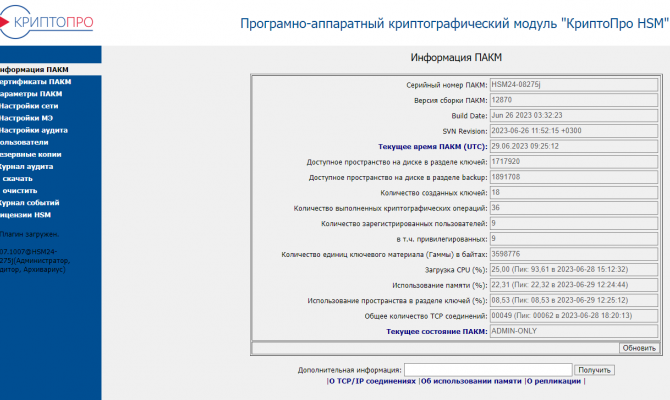Click Текущее состояние ПАКМ label

coord(437,331)
